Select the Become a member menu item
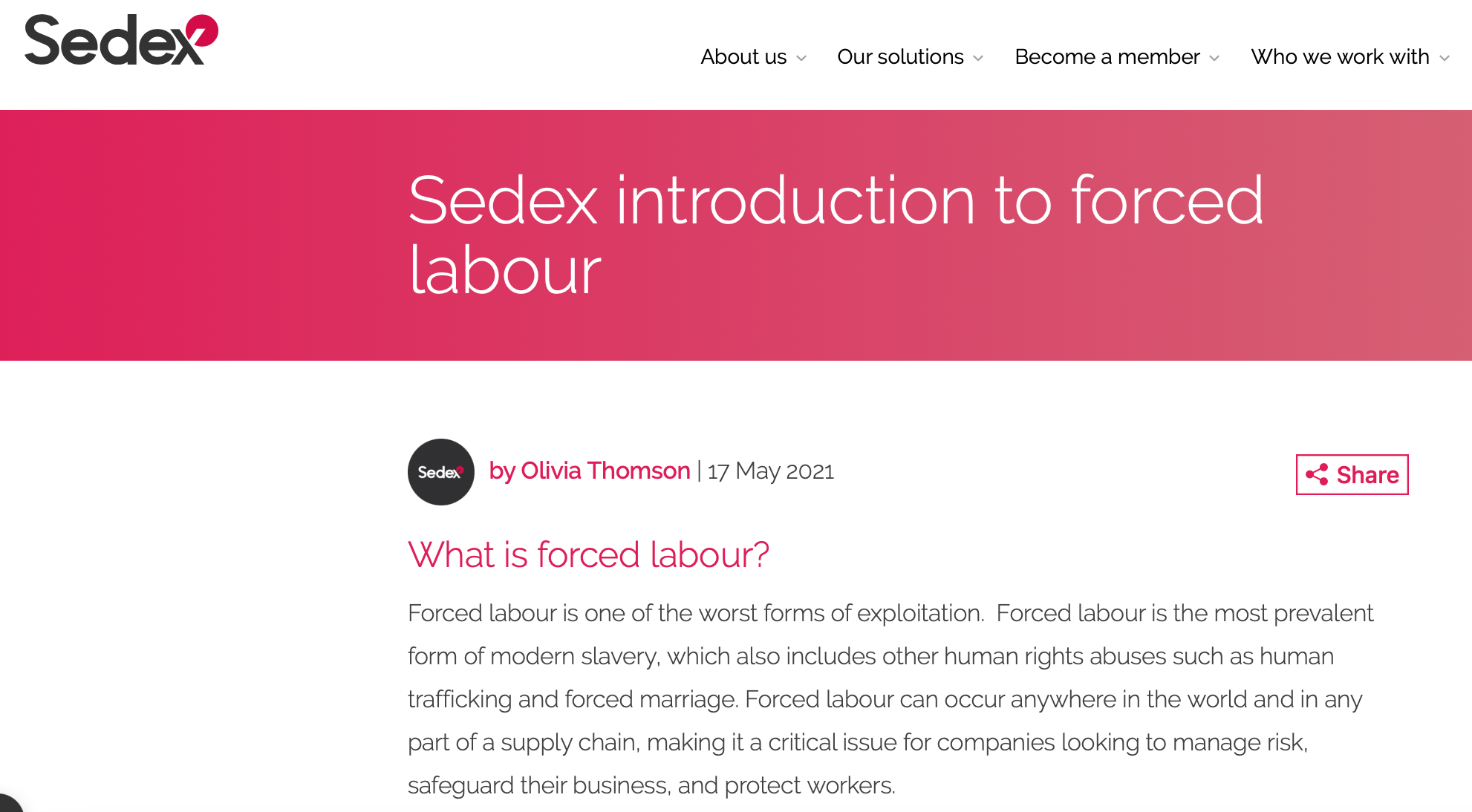Screen dimensions: 1472x812 coord(1107,57)
